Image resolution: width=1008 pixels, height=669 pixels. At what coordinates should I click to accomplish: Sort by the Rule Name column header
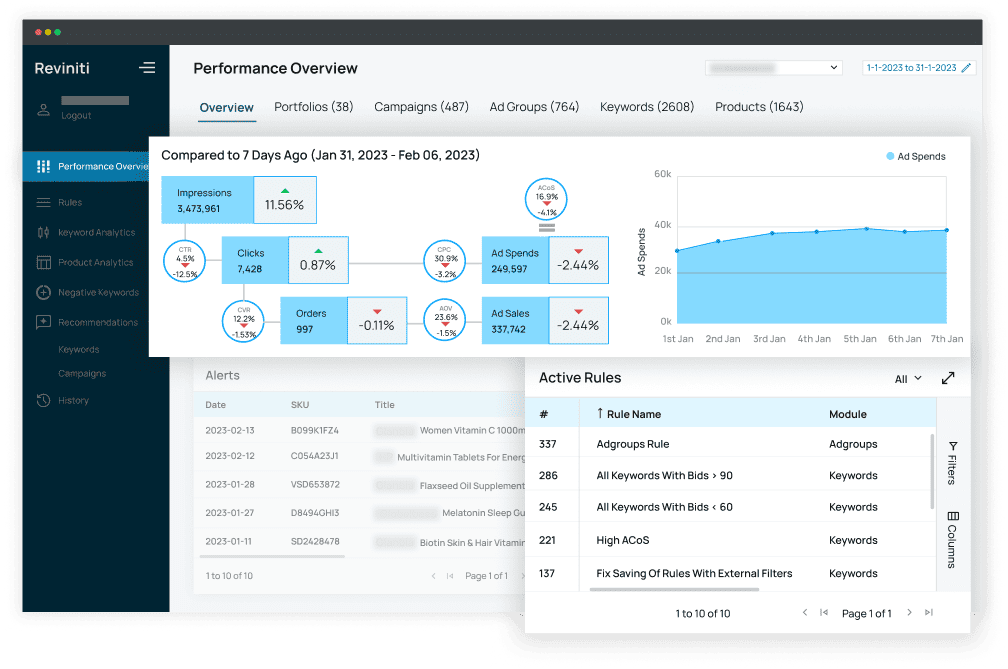628,414
